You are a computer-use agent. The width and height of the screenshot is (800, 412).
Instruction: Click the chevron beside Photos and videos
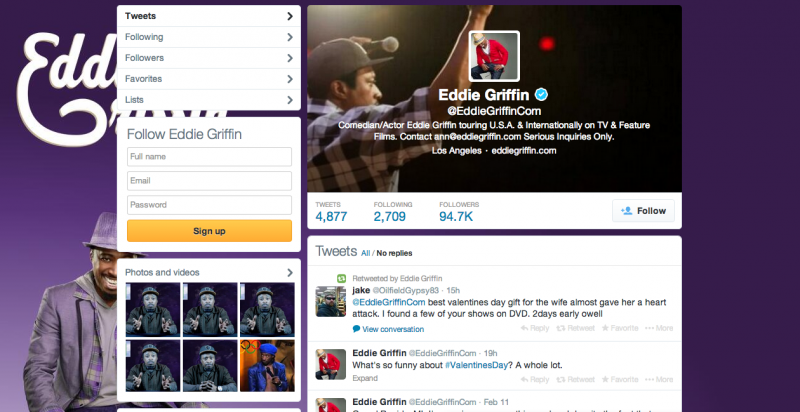(290, 272)
